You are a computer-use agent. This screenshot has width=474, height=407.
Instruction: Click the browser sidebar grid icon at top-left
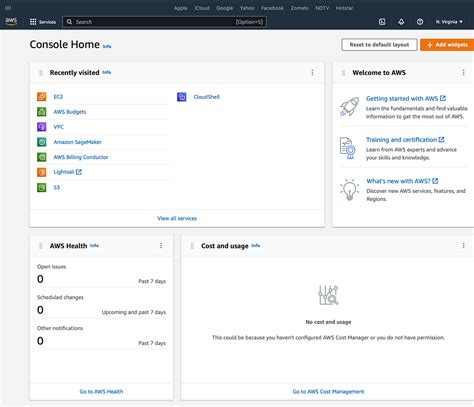(x=8, y=8)
